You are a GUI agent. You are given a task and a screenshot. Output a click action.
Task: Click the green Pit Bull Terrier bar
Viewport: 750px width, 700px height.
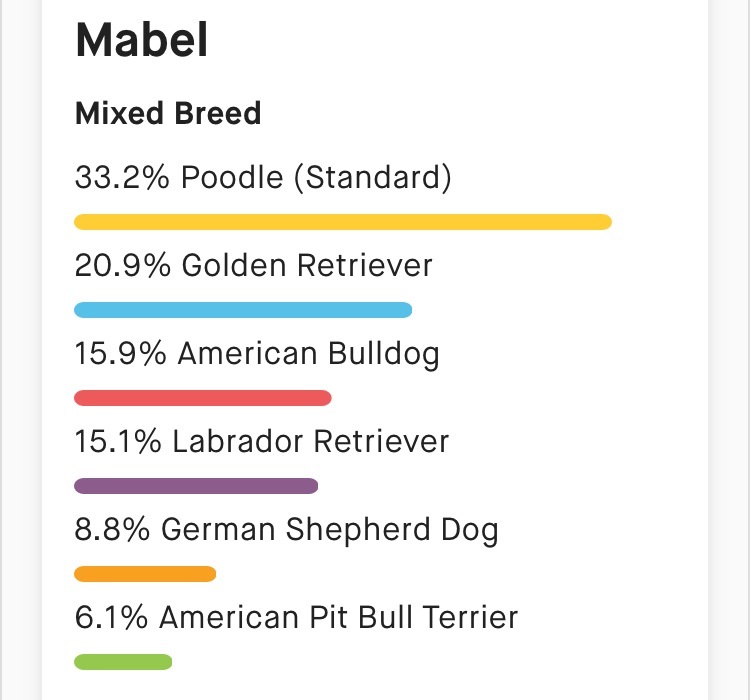pyautogui.click(x=123, y=662)
